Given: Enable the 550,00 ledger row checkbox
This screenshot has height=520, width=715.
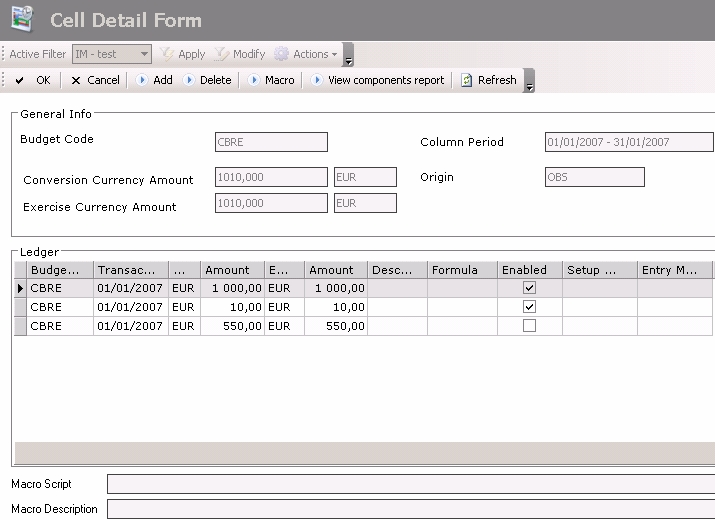Looking at the screenshot, I should click(529, 326).
